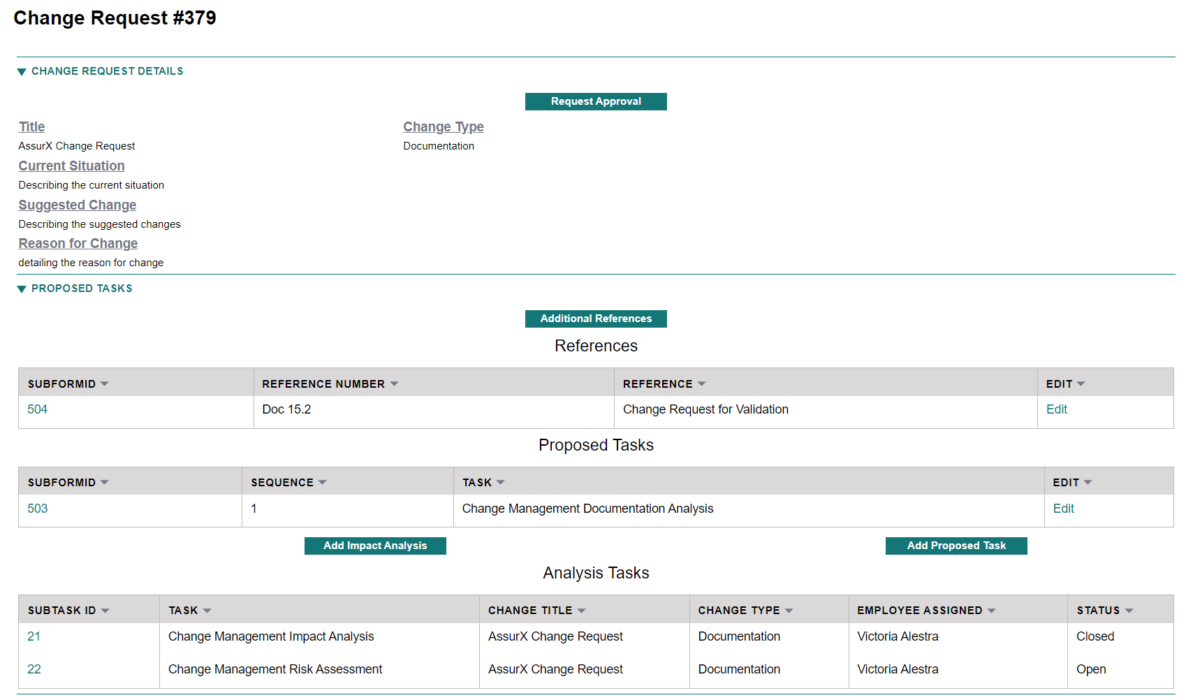
Task: Collapse the Change Request Details section
Action: (x=21, y=70)
